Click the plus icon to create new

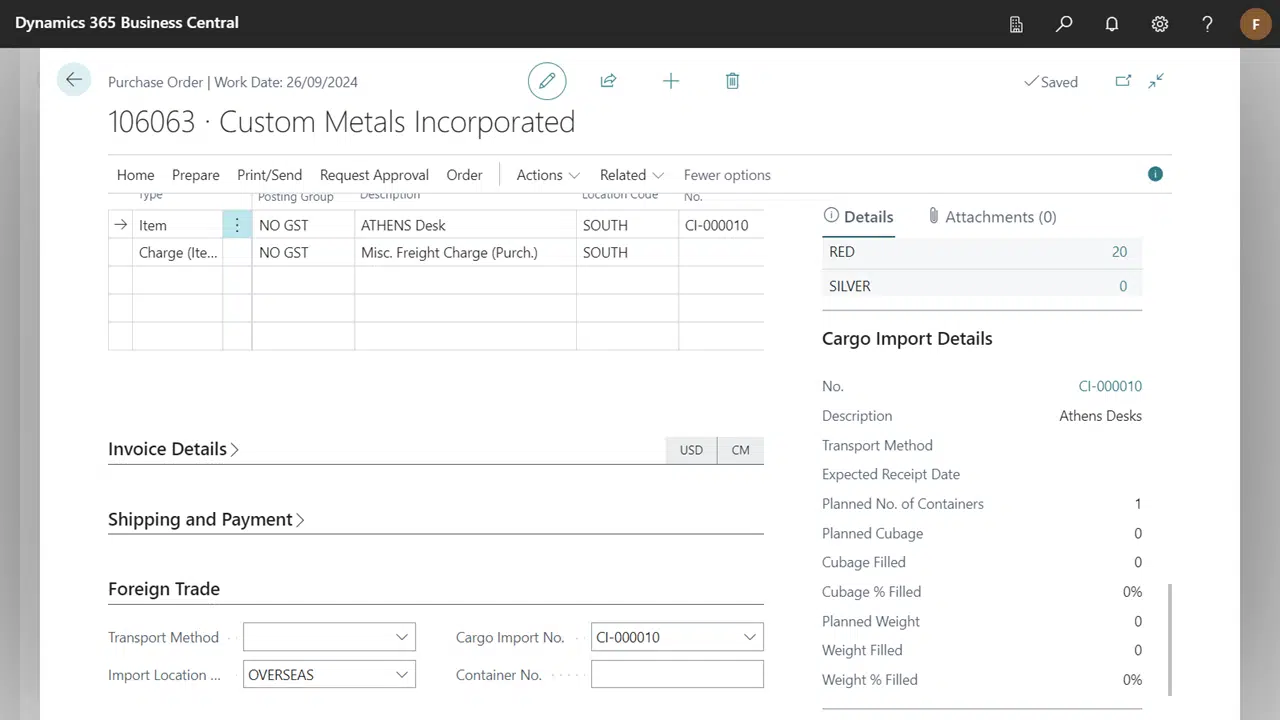pyautogui.click(x=671, y=81)
